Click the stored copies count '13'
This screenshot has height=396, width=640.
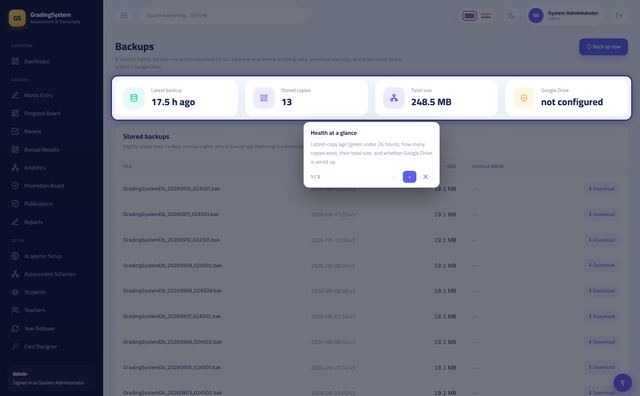coord(287,102)
